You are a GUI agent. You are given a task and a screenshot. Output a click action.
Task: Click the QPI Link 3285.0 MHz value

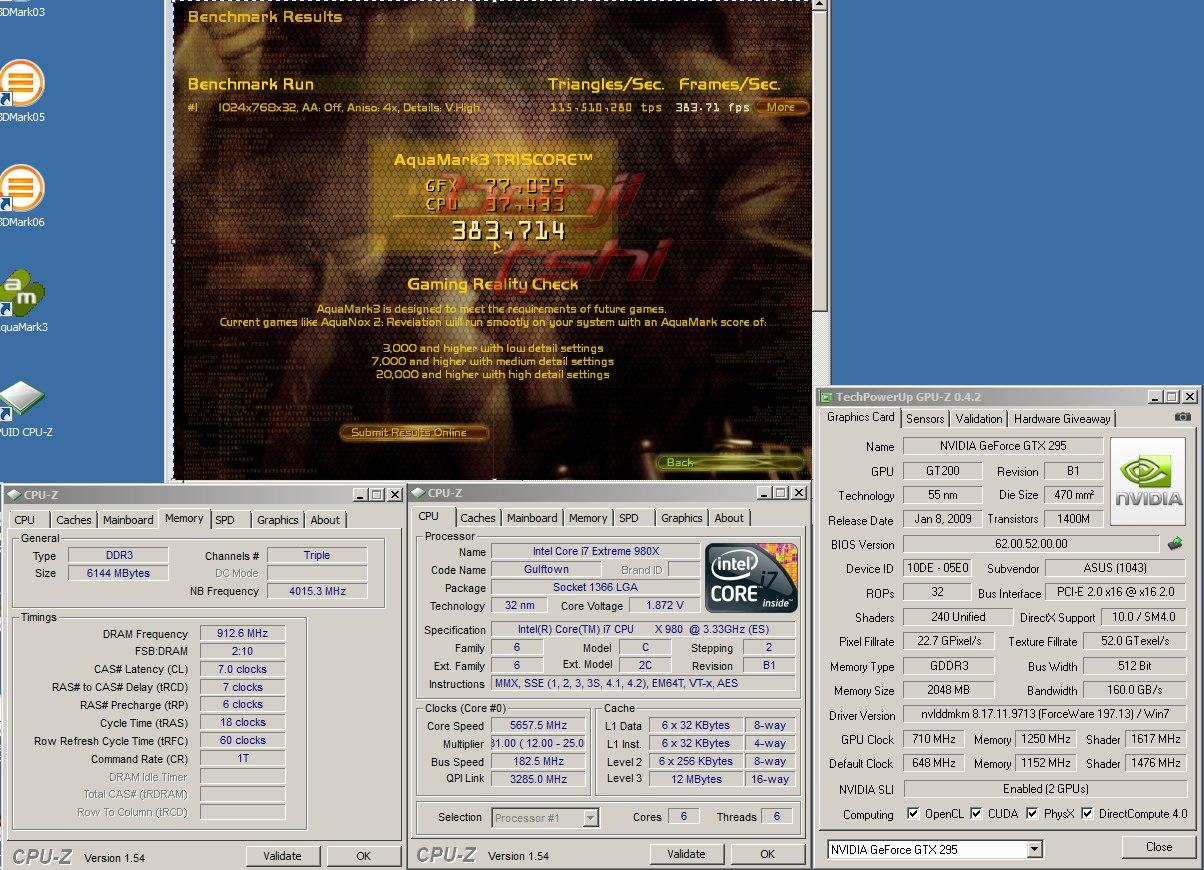pos(539,780)
